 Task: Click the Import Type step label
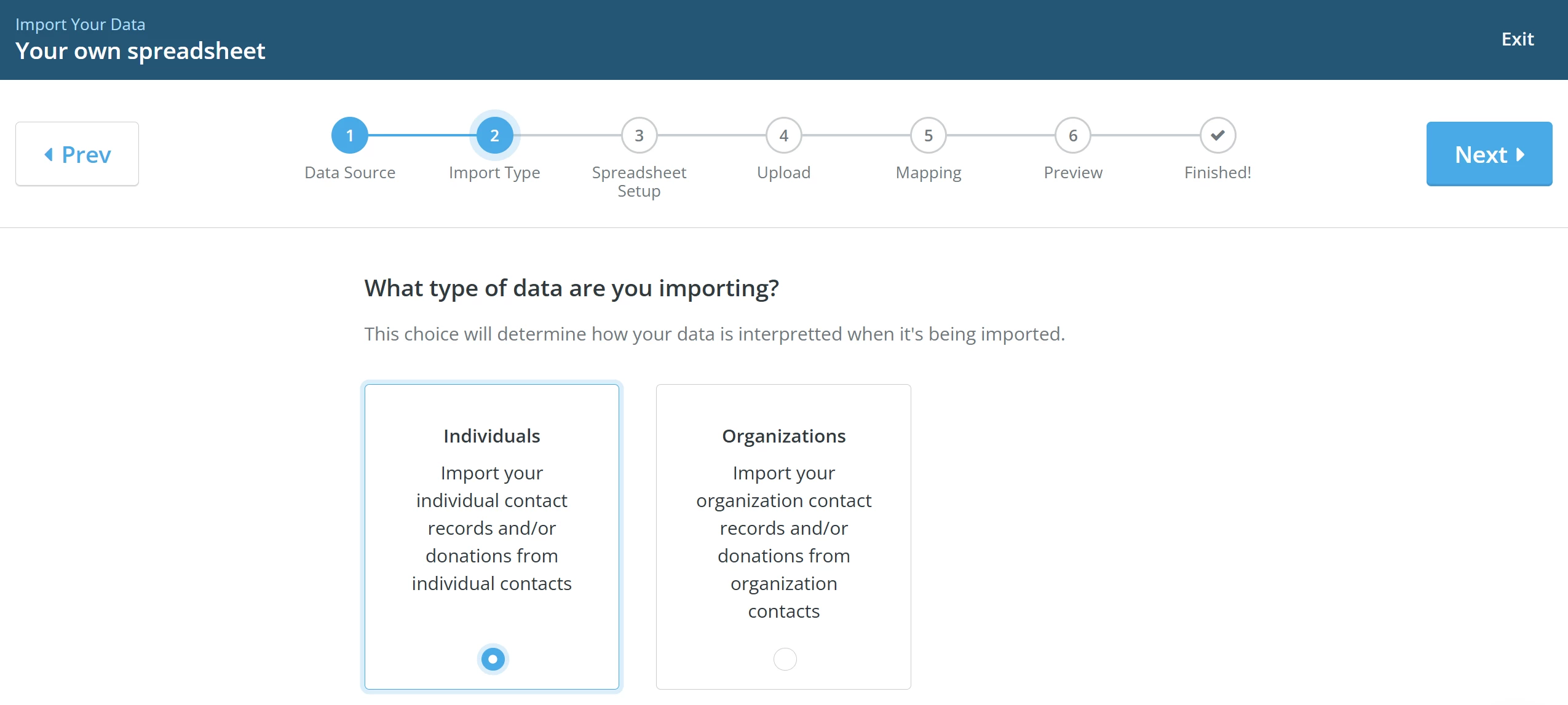(494, 173)
